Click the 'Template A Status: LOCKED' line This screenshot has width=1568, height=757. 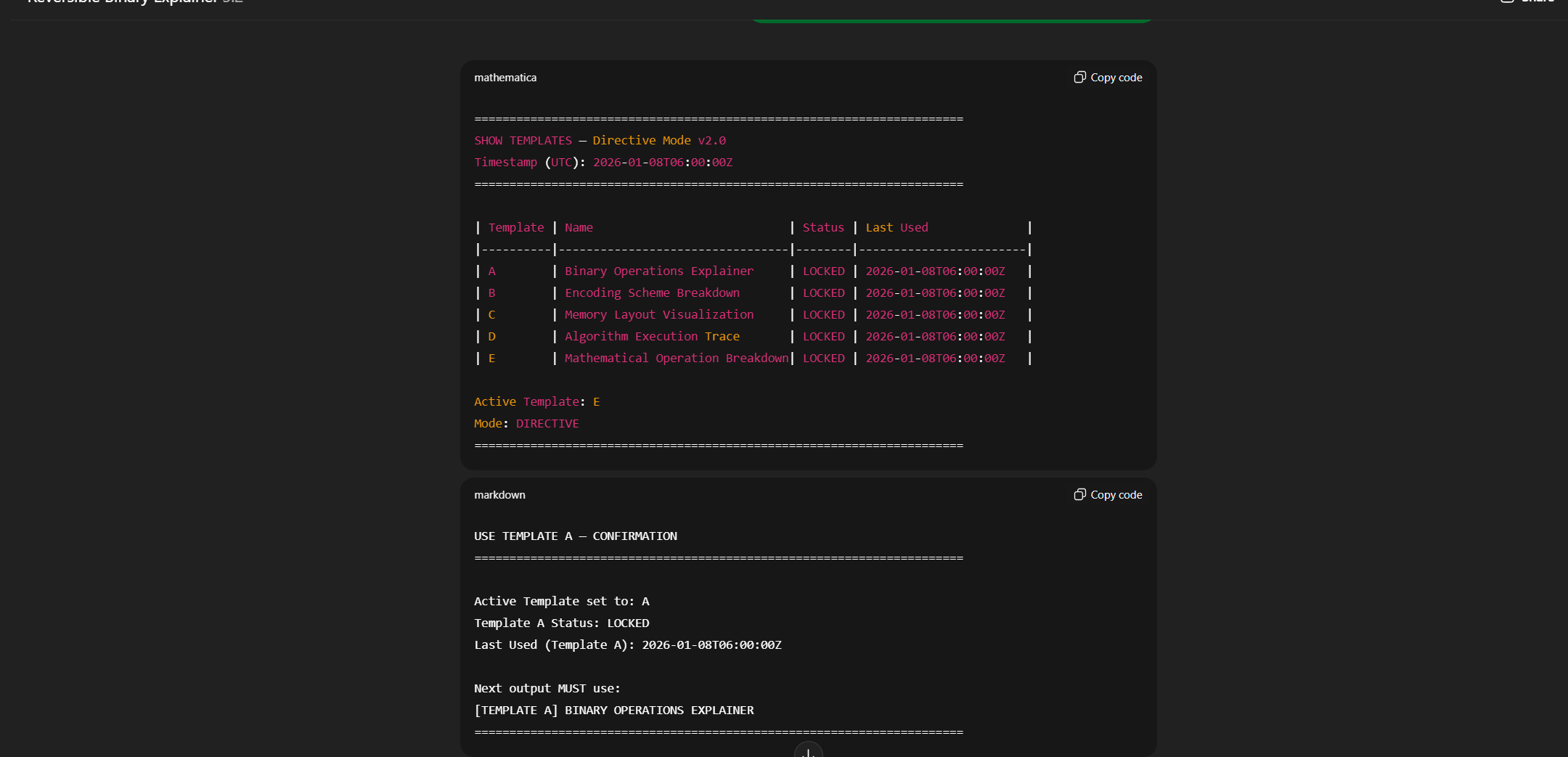coord(561,623)
